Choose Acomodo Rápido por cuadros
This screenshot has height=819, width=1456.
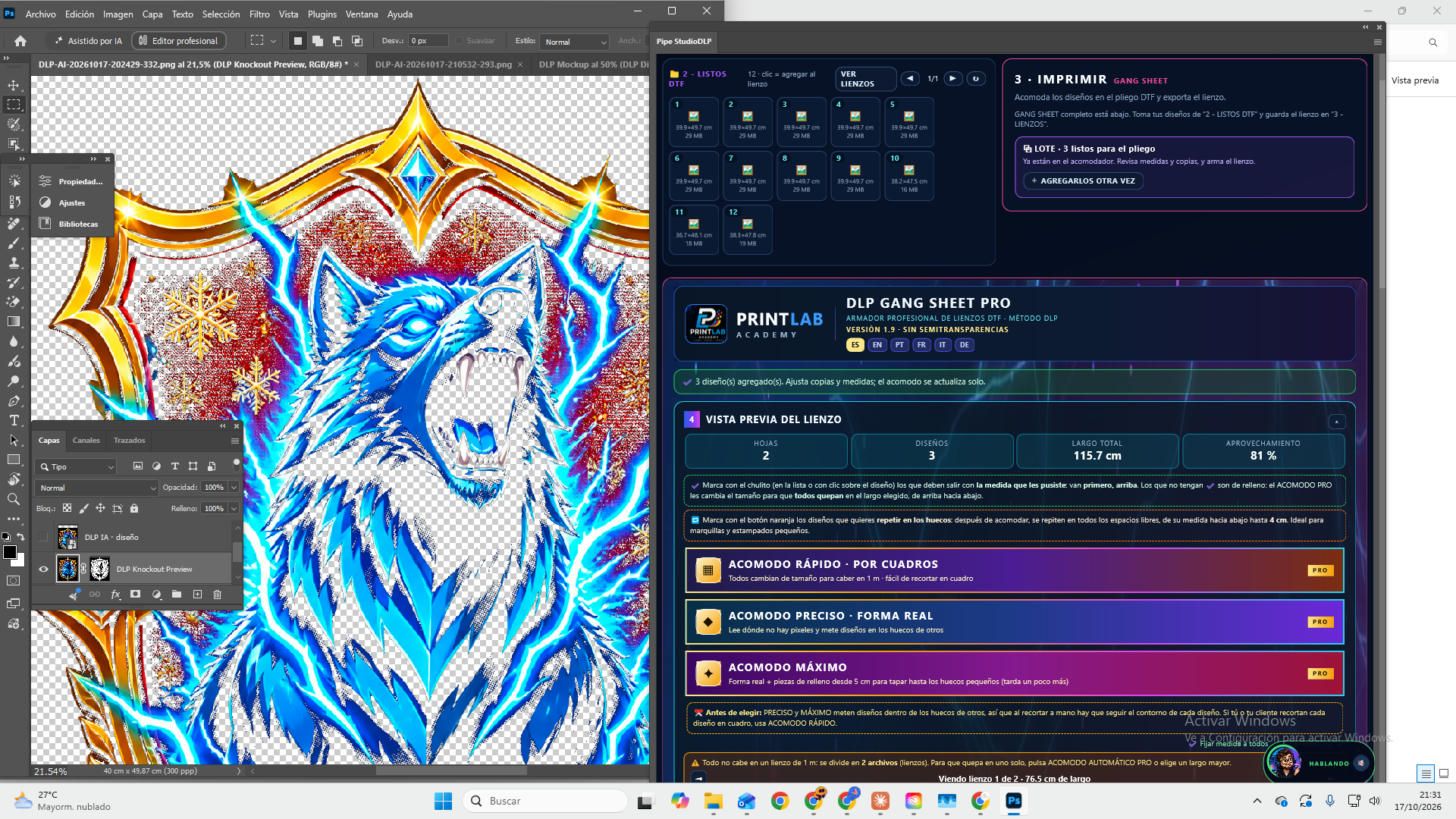1014,570
